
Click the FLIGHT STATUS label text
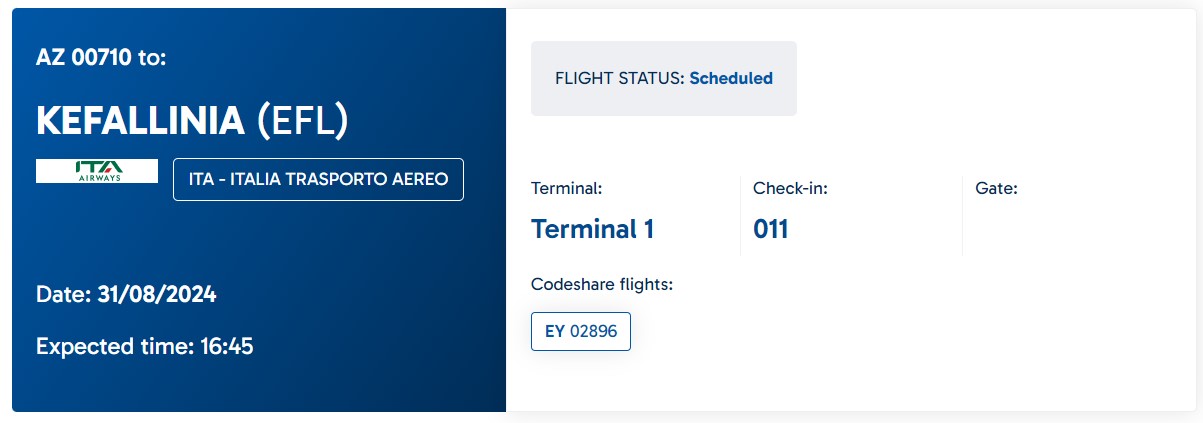(620, 78)
